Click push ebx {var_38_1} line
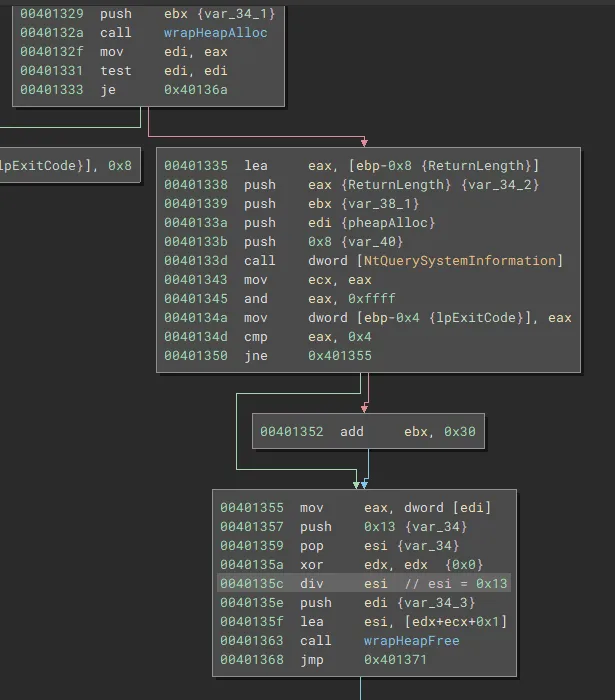This screenshot has width=615, height=700. point(292,204)
